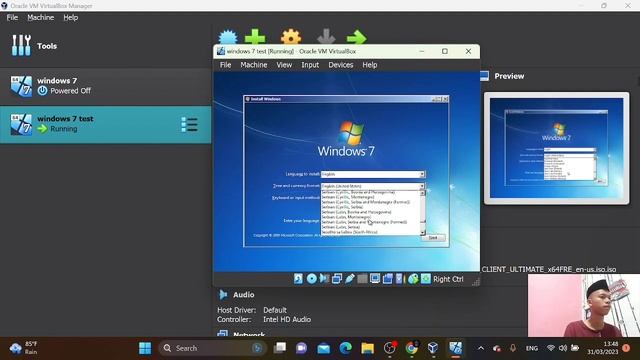Screen dimensions: 640x360
Task: Click the Task View taskbar icon
Action: (x=280, y=348)
